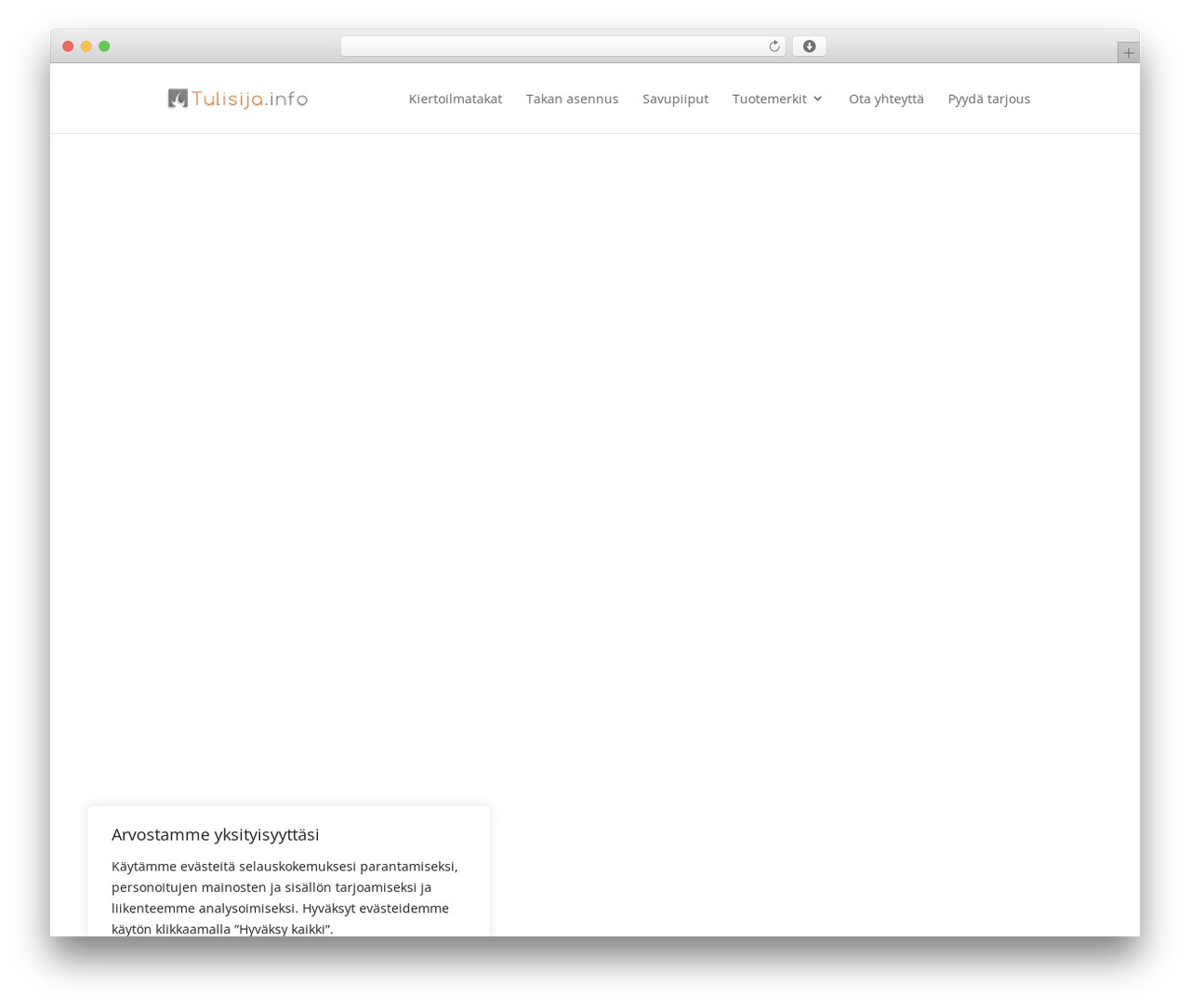The height and width of the screenshot is (1008, 1190).
Task: Click the Arvostamme yksityisyyttäsi heading
Action: coord(216,834)
